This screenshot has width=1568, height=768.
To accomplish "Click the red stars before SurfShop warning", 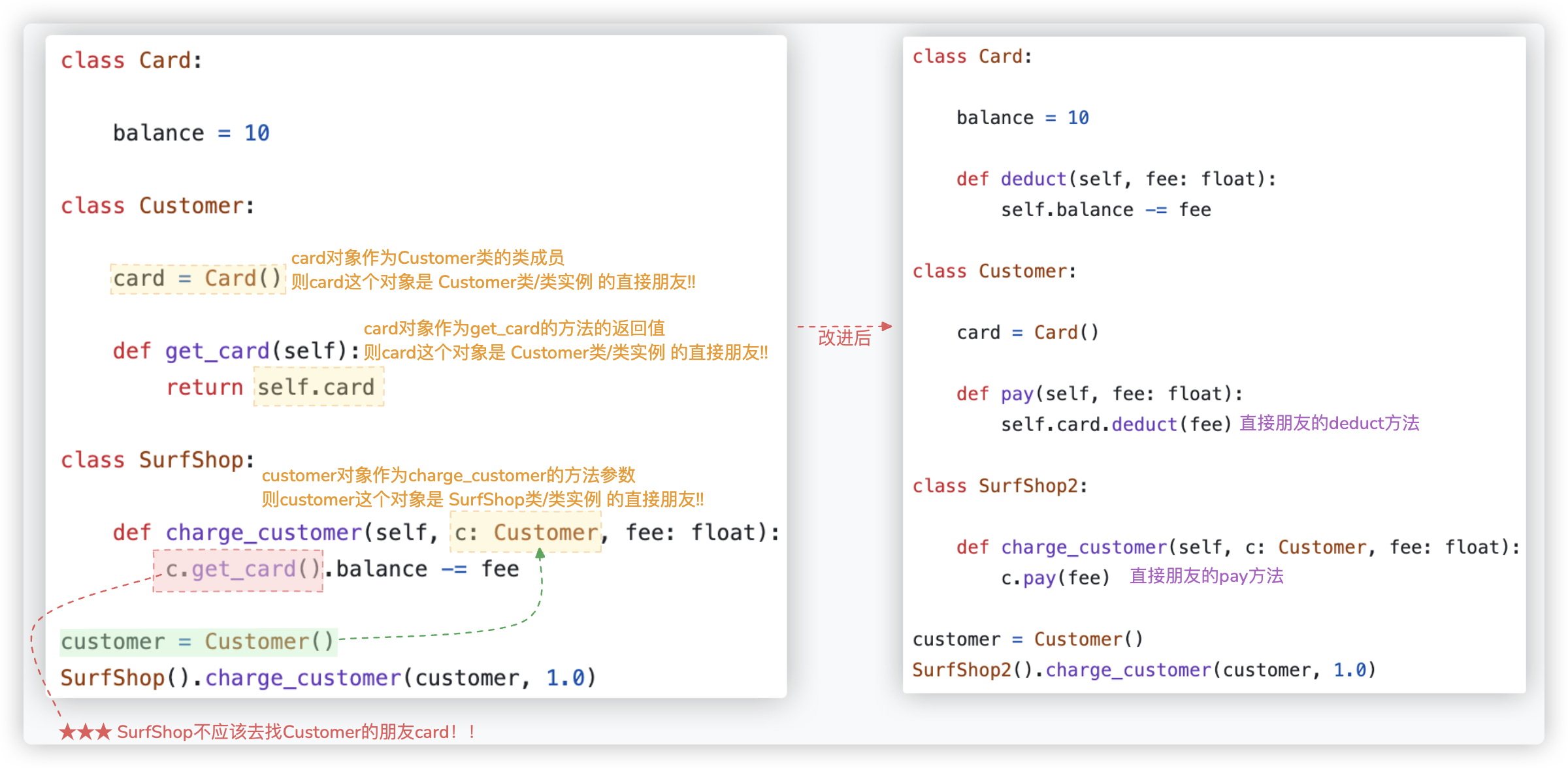I will coord(85,732).
